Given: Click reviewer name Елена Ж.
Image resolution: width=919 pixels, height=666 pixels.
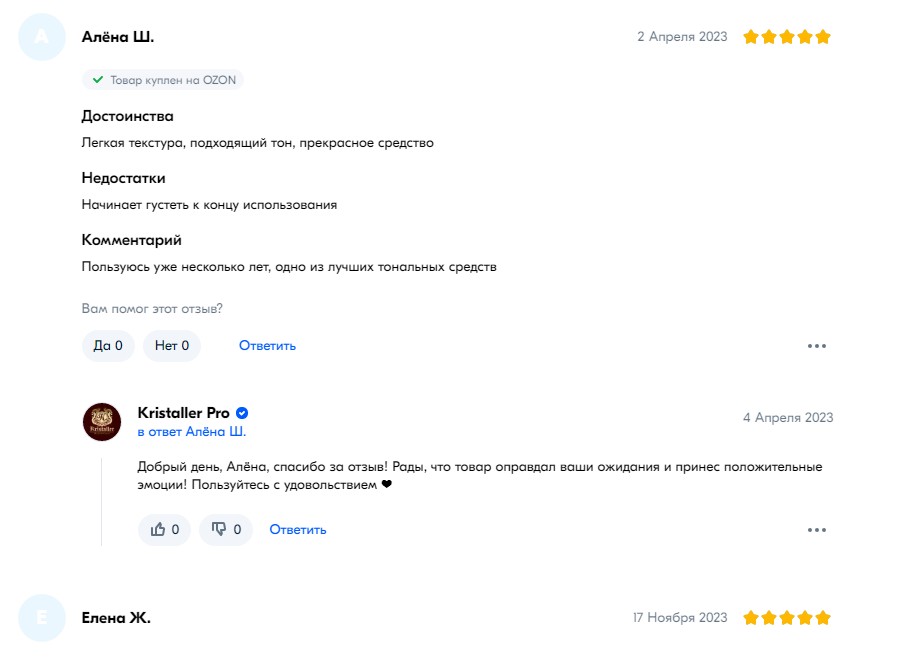Looking at the screenshot, I should click(116, 618).
